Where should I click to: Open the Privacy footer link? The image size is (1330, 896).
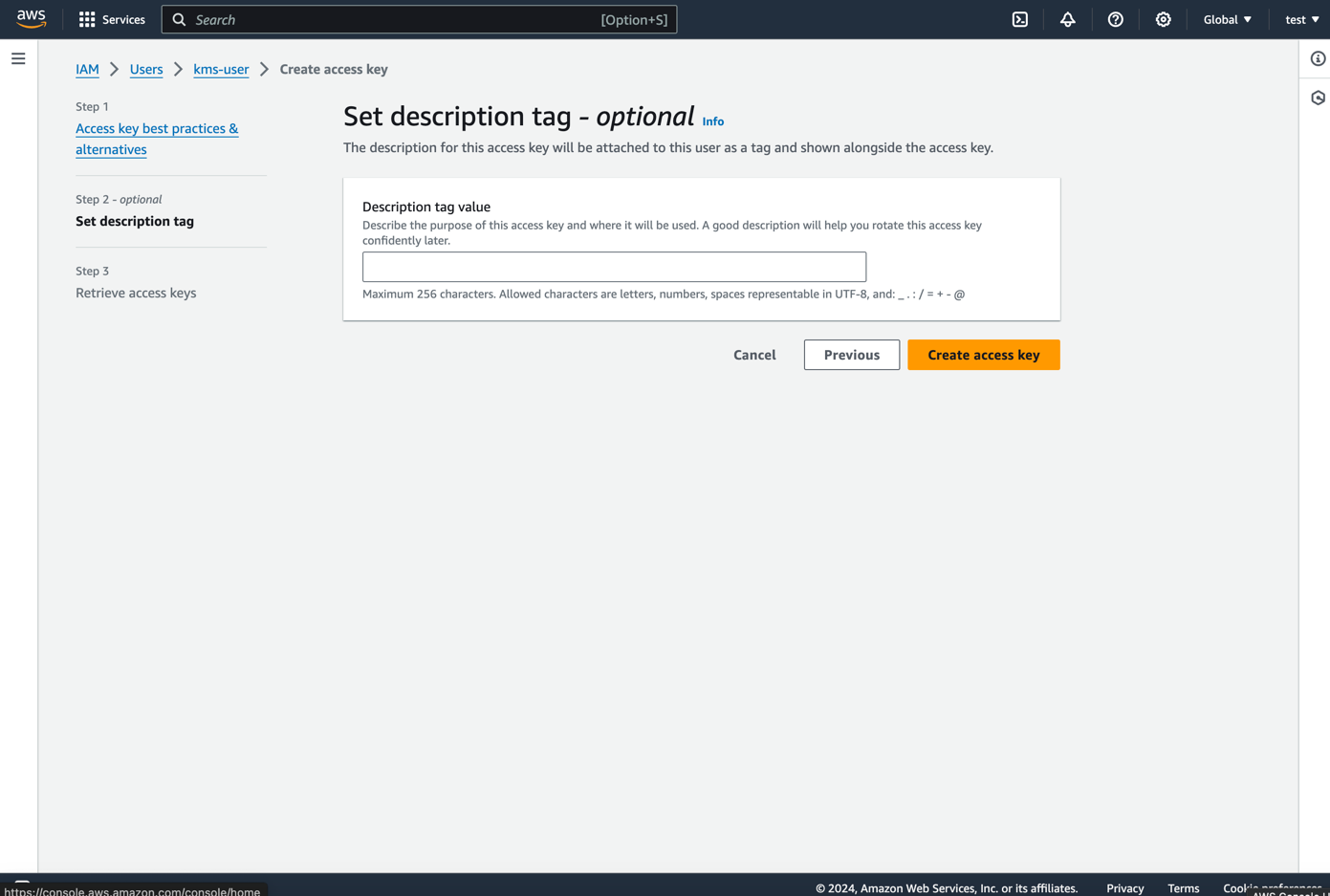click(x=1124, y=888)
